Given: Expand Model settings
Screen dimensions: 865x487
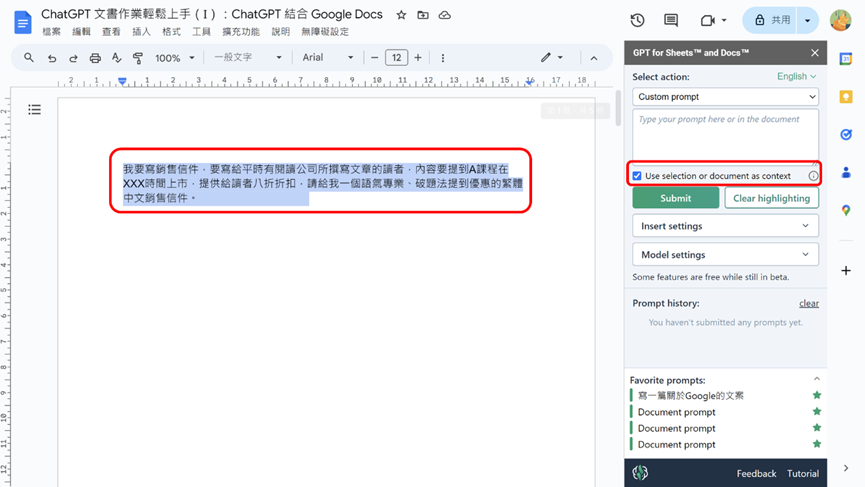Looking at the screenshot, I should point(725,255).
